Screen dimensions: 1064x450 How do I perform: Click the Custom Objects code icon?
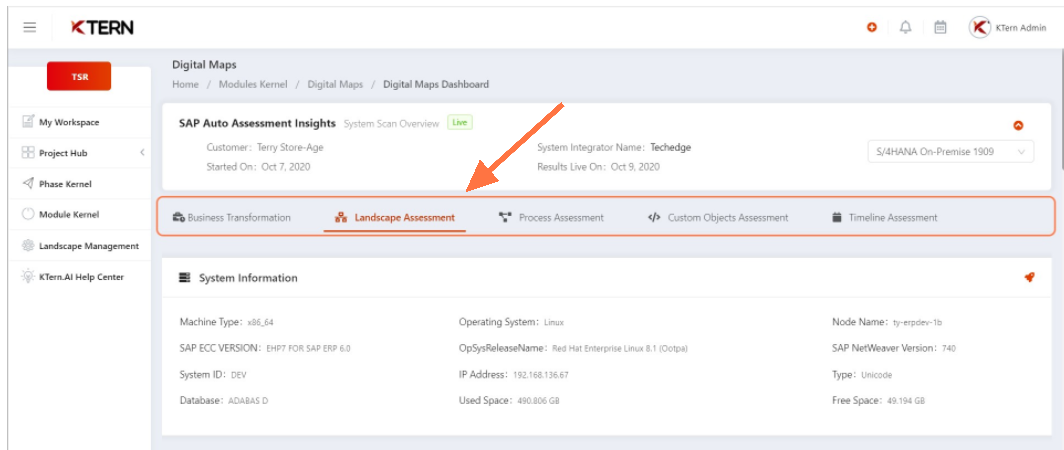pos(654,218)
